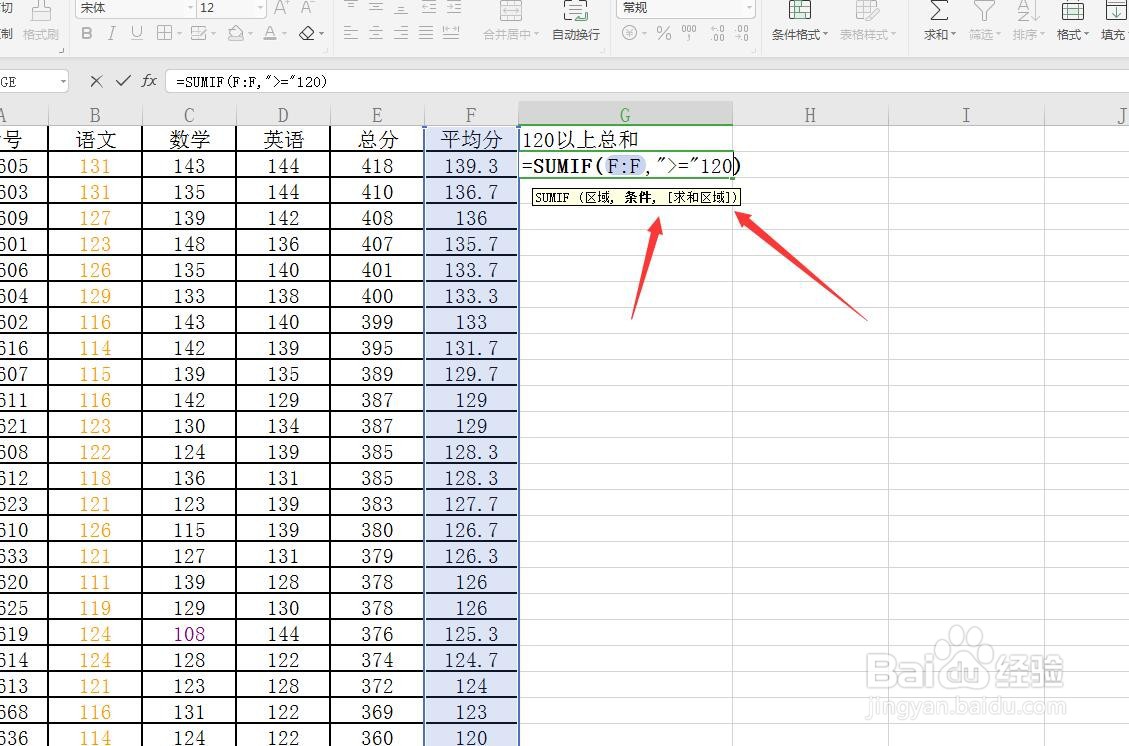1129x746 pixels.
Task: Open the font size dropdown 12
Action: pyautogui.click(x=261, y=8)
